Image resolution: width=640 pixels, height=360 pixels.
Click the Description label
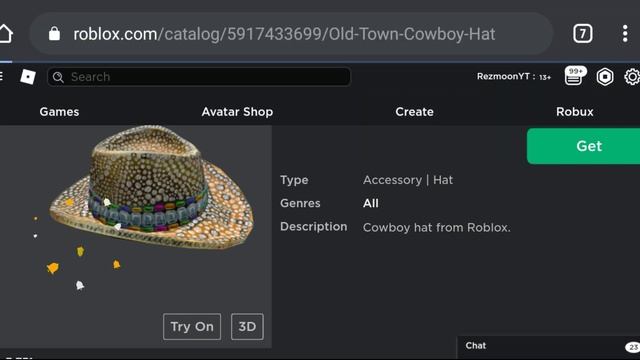coord(313,227)
